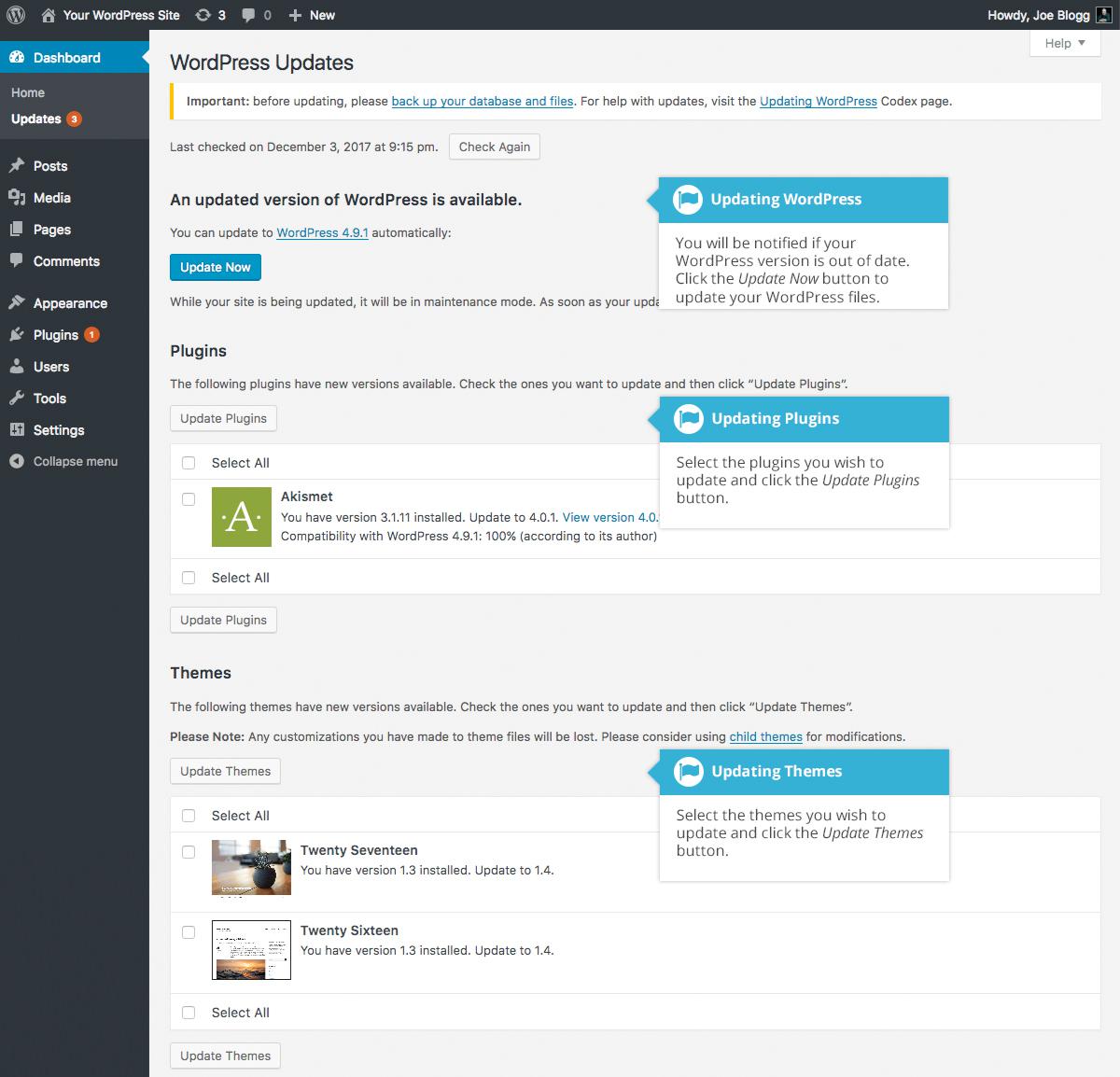Select the Home submenu under Dashboard
The height and width of the screenshot is (1077, 1120).
[28, 92]
